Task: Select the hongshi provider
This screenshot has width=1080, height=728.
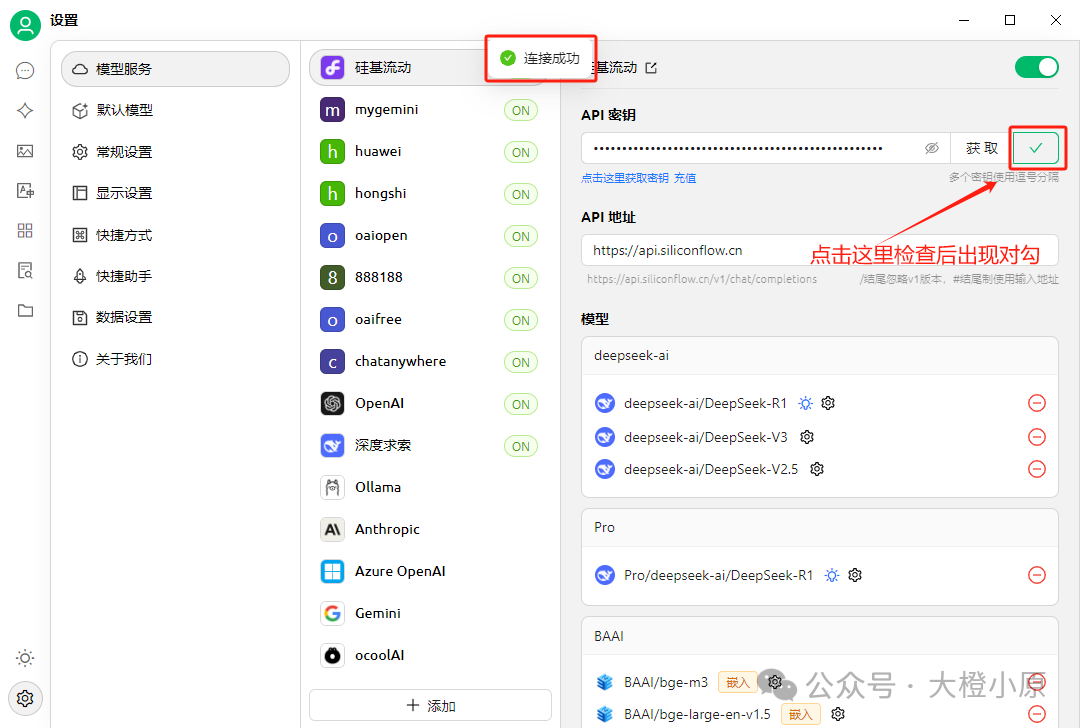Action: 430,194
